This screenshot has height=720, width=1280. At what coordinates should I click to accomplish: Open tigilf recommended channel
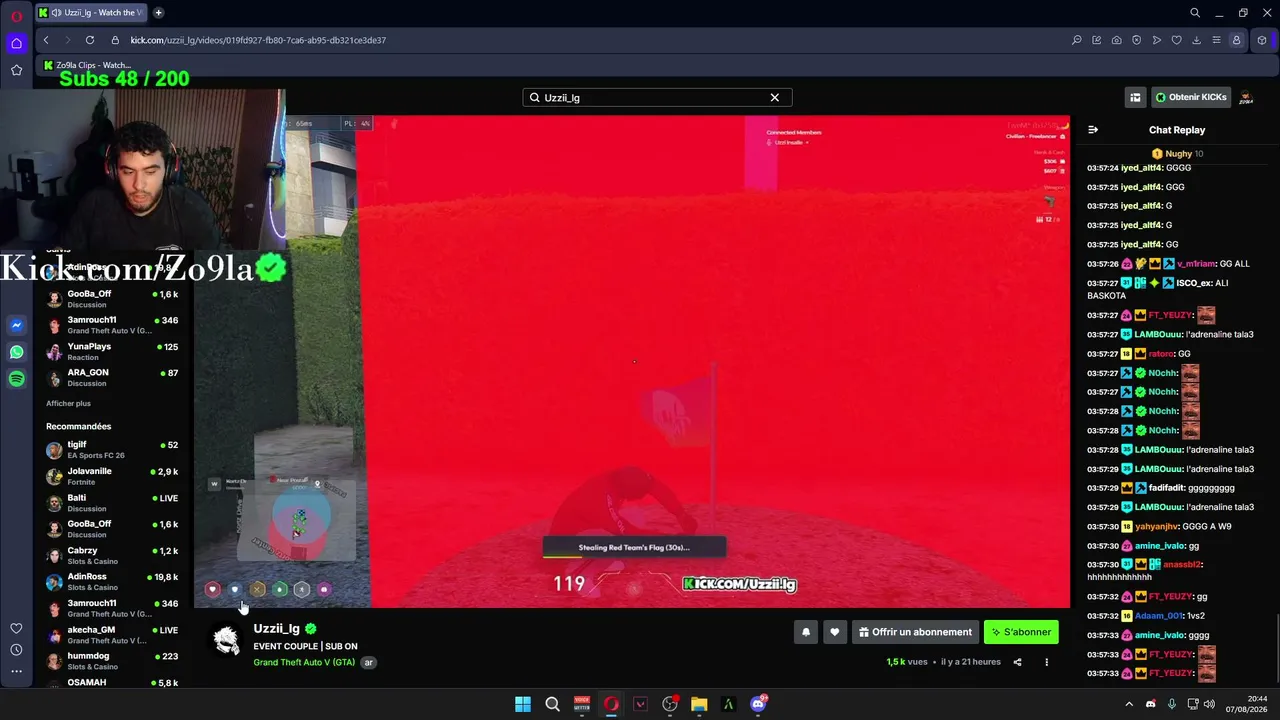point(113,450)
